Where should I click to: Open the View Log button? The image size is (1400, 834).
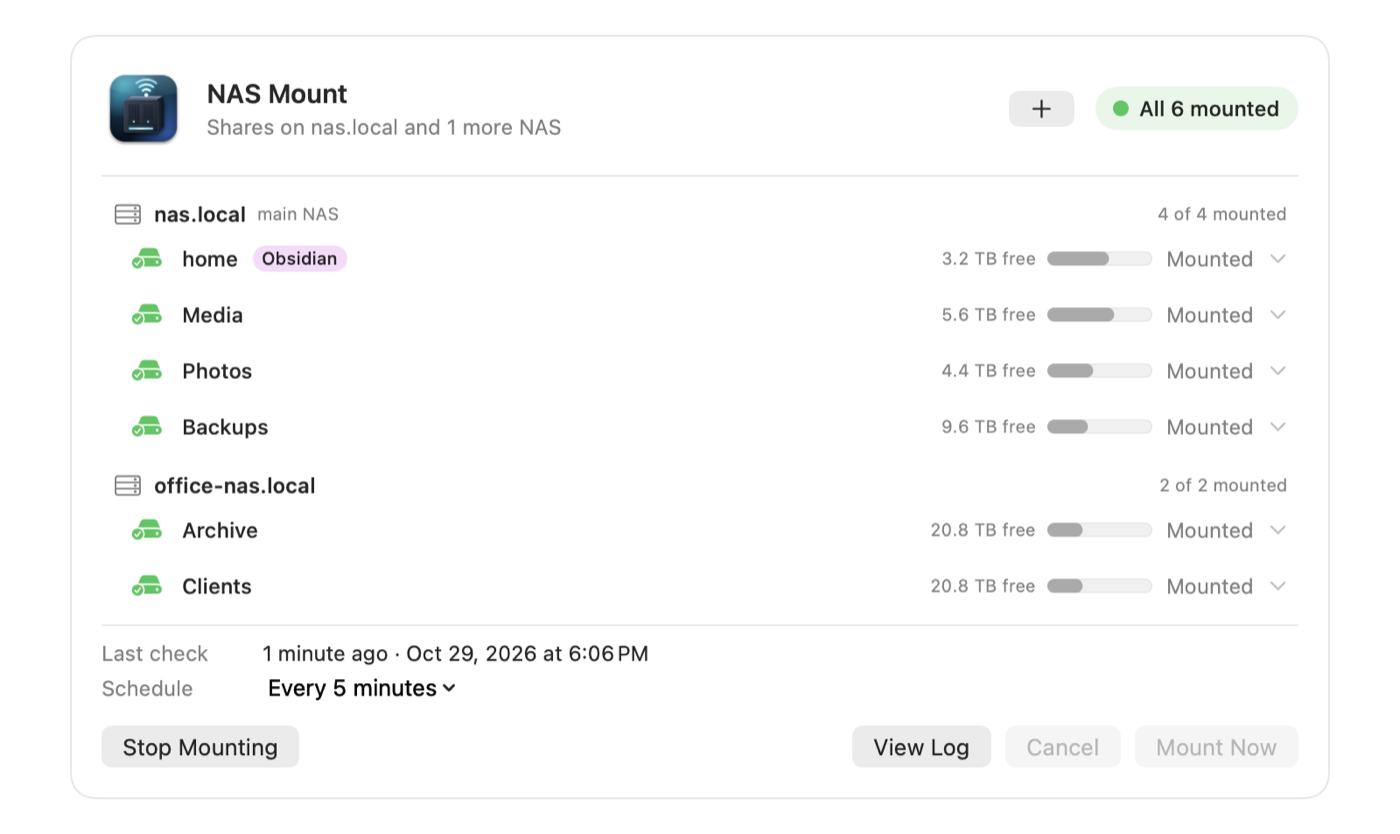click(x=921, y=747)
